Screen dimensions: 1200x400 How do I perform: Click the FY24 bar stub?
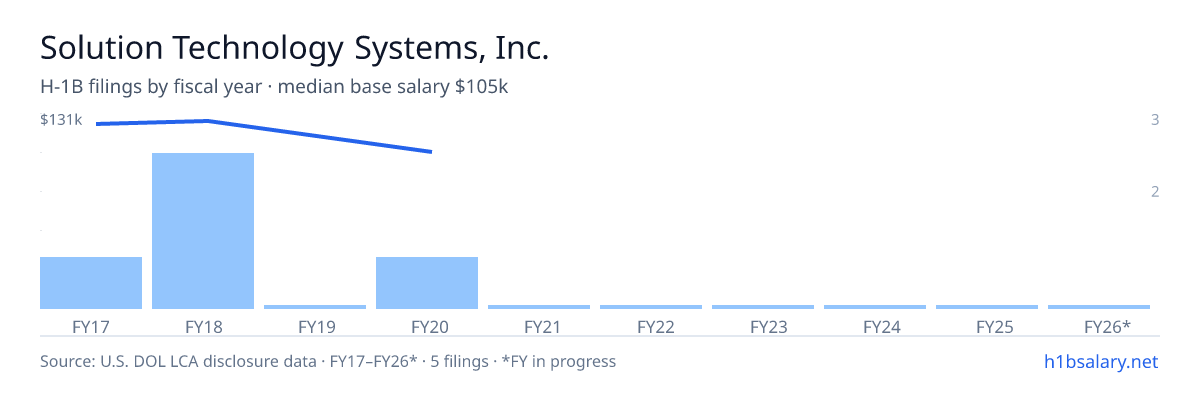click(875, 306)
